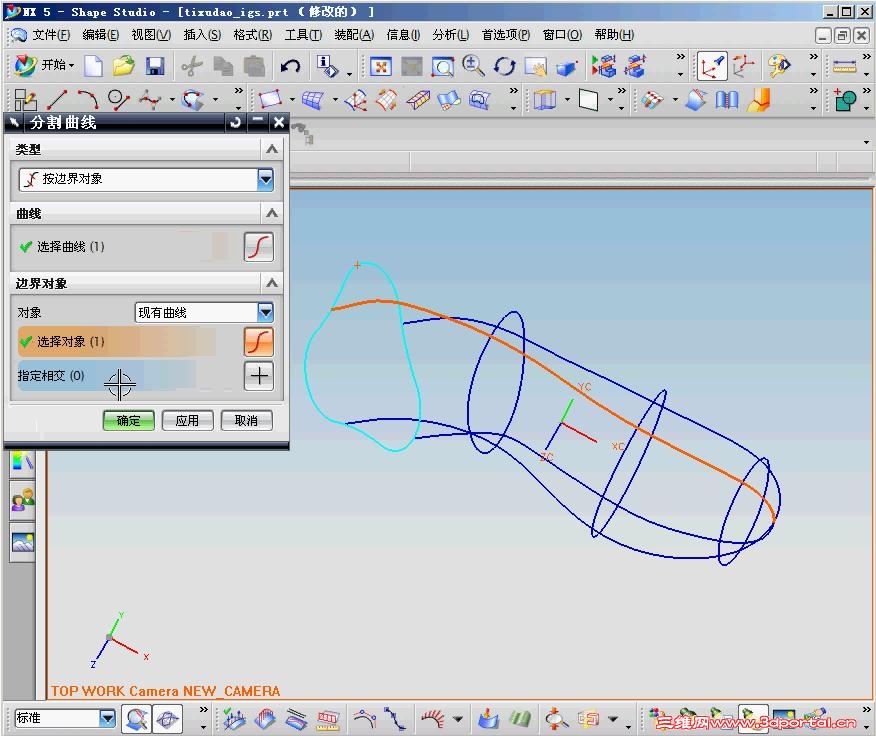The width and height of the screenshot is (876, 736).
Task: Open the 分析 menu
Action: tap(451, 35)
